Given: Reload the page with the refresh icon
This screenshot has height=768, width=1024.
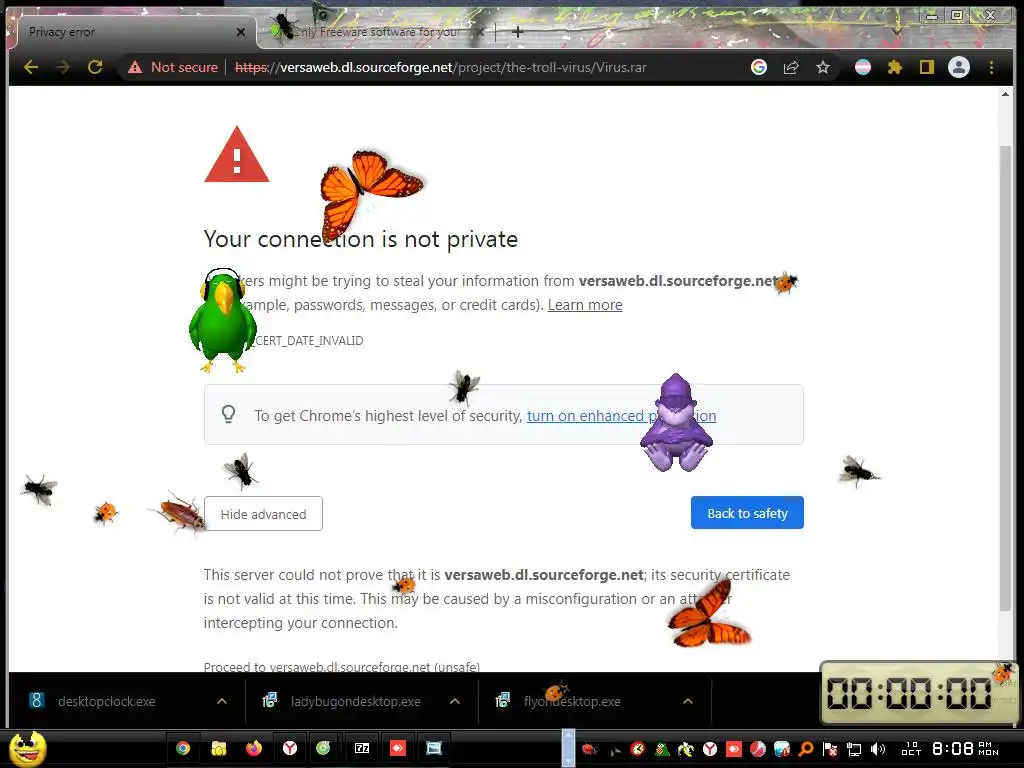Looking at the screenshot, I should click(x=95, y=67).
